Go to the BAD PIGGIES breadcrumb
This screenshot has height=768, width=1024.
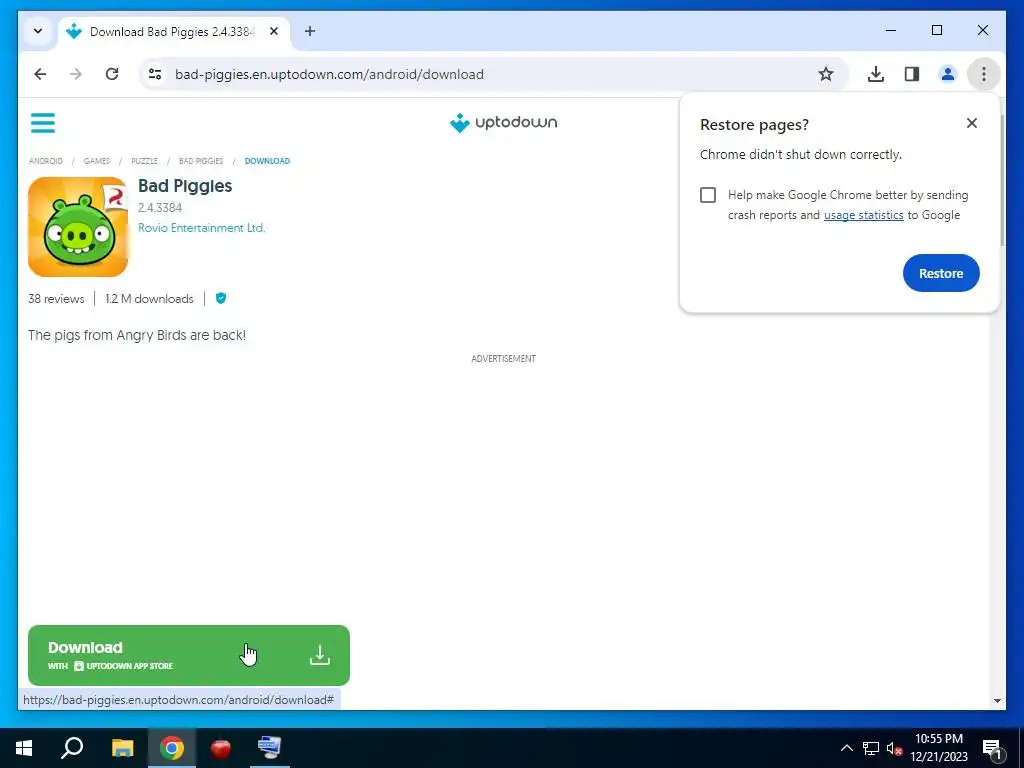coord(201,161)
